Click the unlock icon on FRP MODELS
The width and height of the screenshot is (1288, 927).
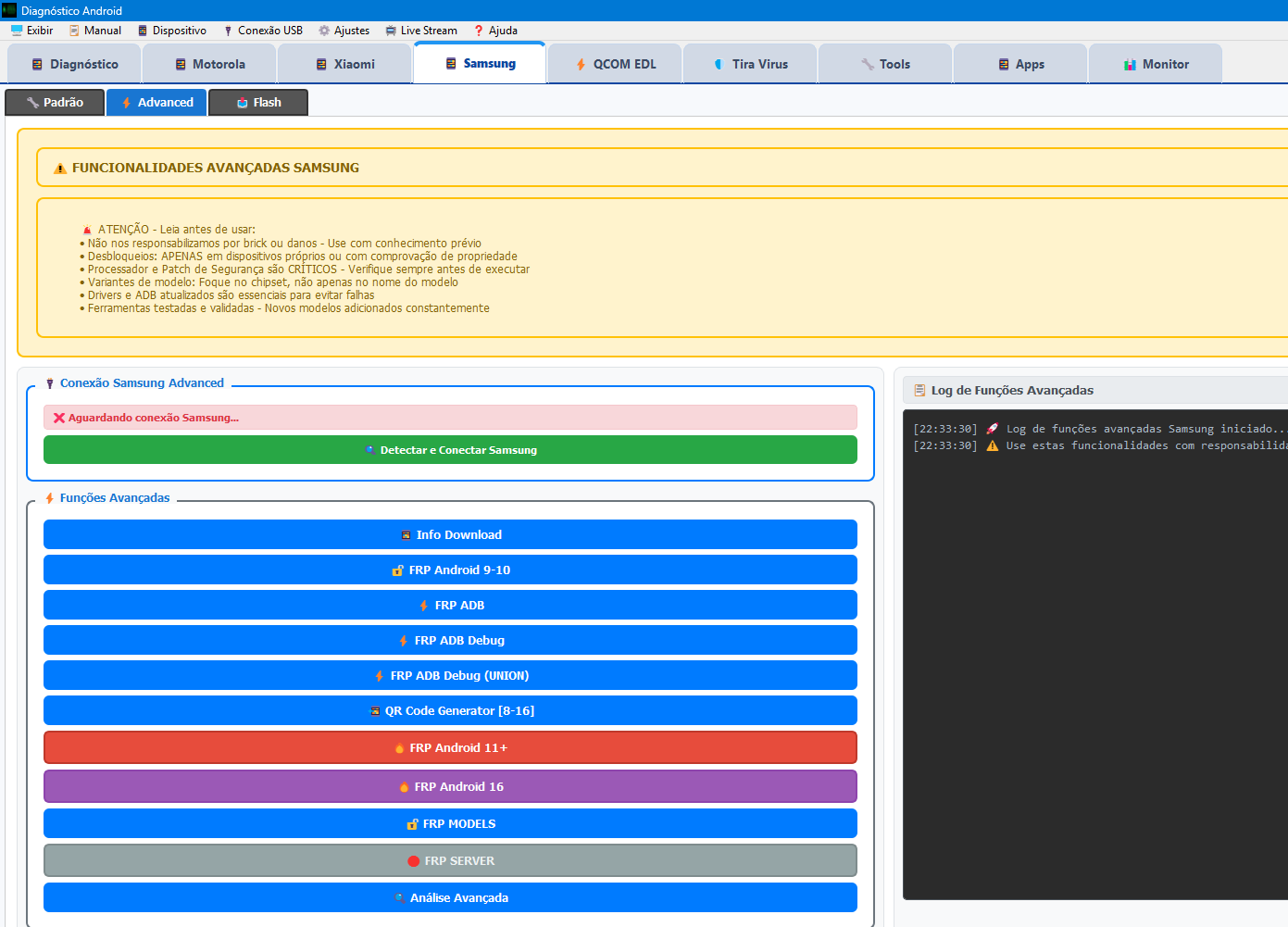pyautogui.click(x=413, y=824)
